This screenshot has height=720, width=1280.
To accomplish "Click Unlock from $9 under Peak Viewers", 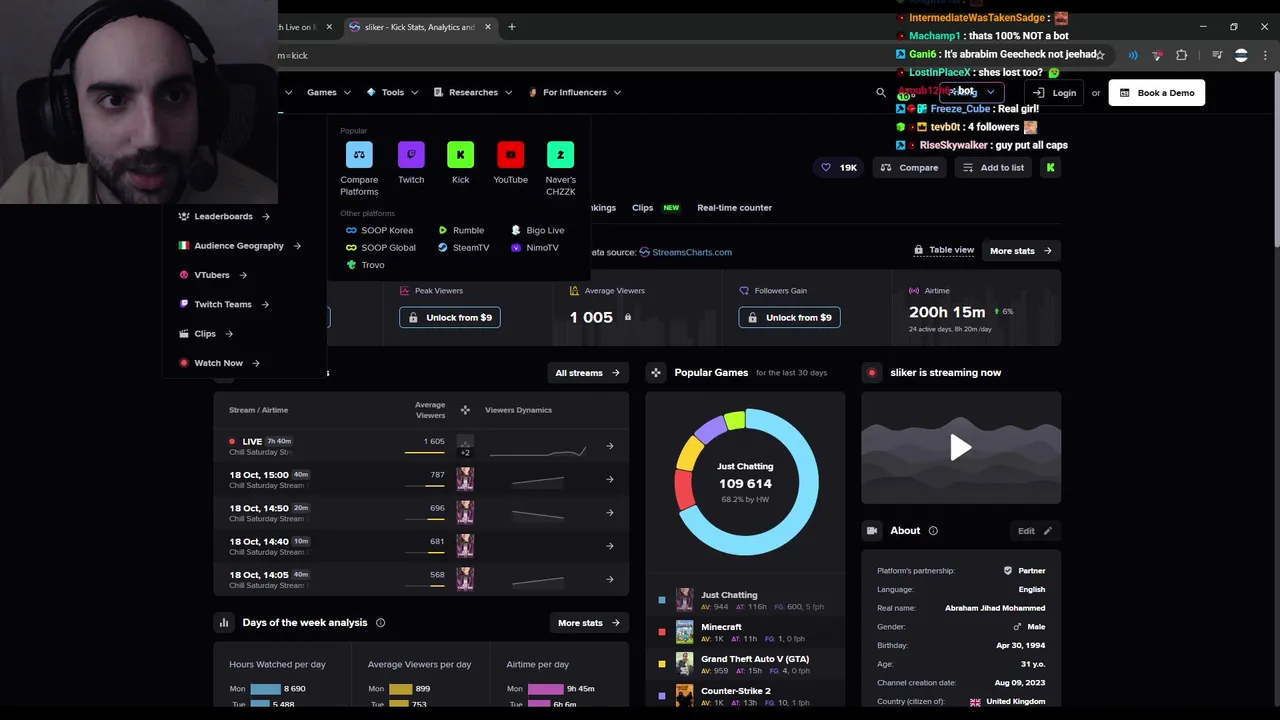I will tap(450, 318).
